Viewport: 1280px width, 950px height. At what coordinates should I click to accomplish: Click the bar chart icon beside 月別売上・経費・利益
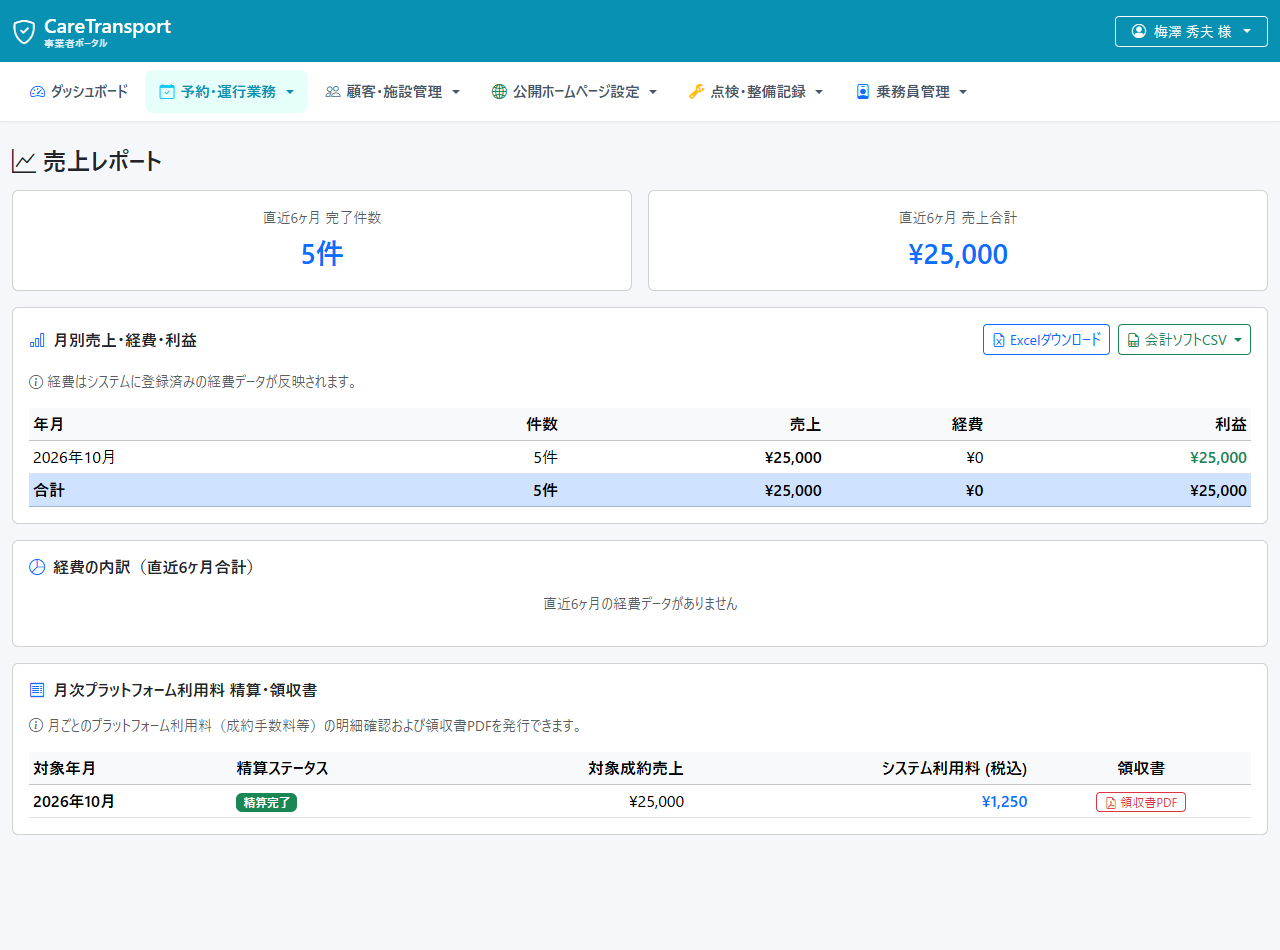(37, 341)
